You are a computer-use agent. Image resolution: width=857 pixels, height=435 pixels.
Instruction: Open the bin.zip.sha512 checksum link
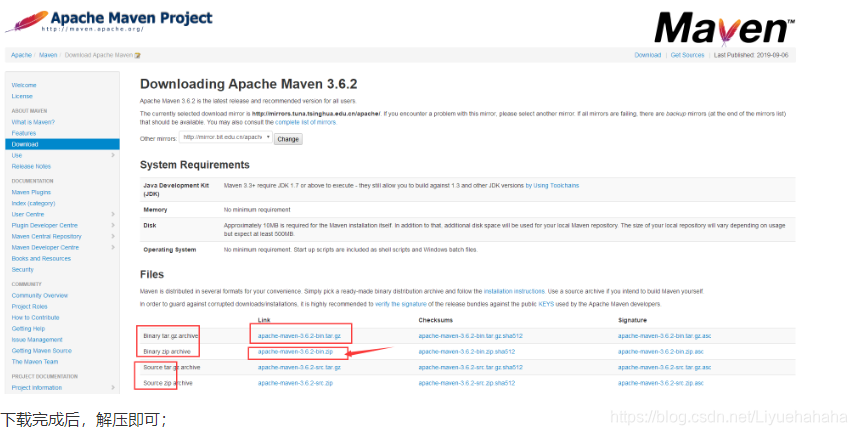(x=467, y=352)
